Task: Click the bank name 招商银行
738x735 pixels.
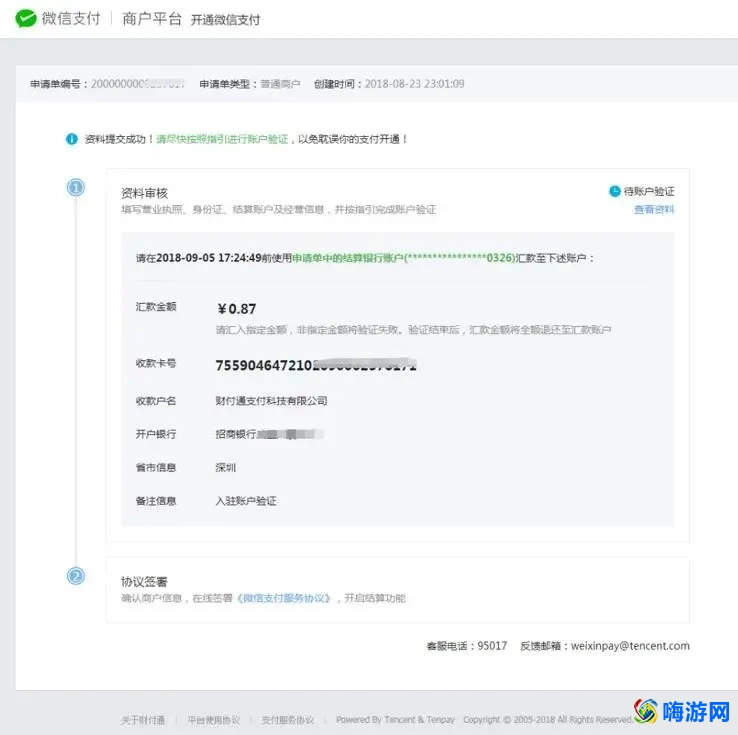Action: [x=235, y=434]
